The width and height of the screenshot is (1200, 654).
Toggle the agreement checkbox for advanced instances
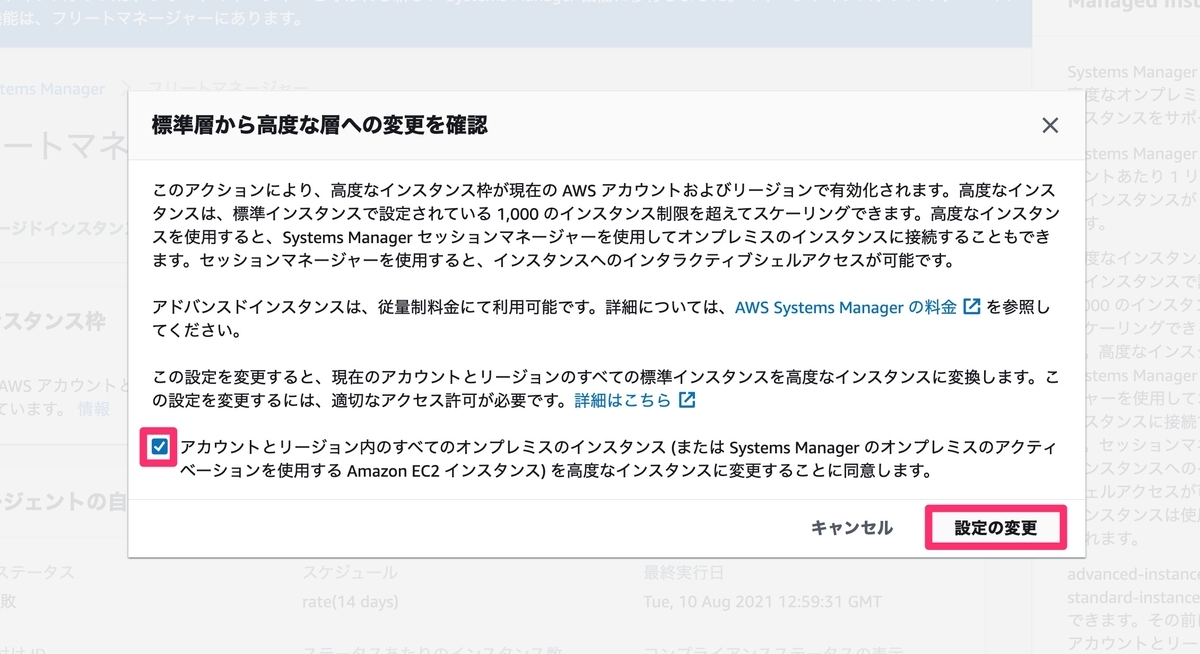[x=160, y=447]
